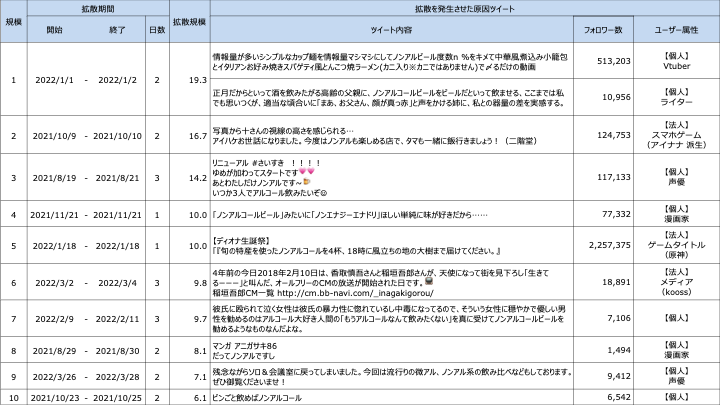Select the tweet starting 写真から十さんの視線
The width and height of the screenshot is (720, 405).
[x=374, y=136]
